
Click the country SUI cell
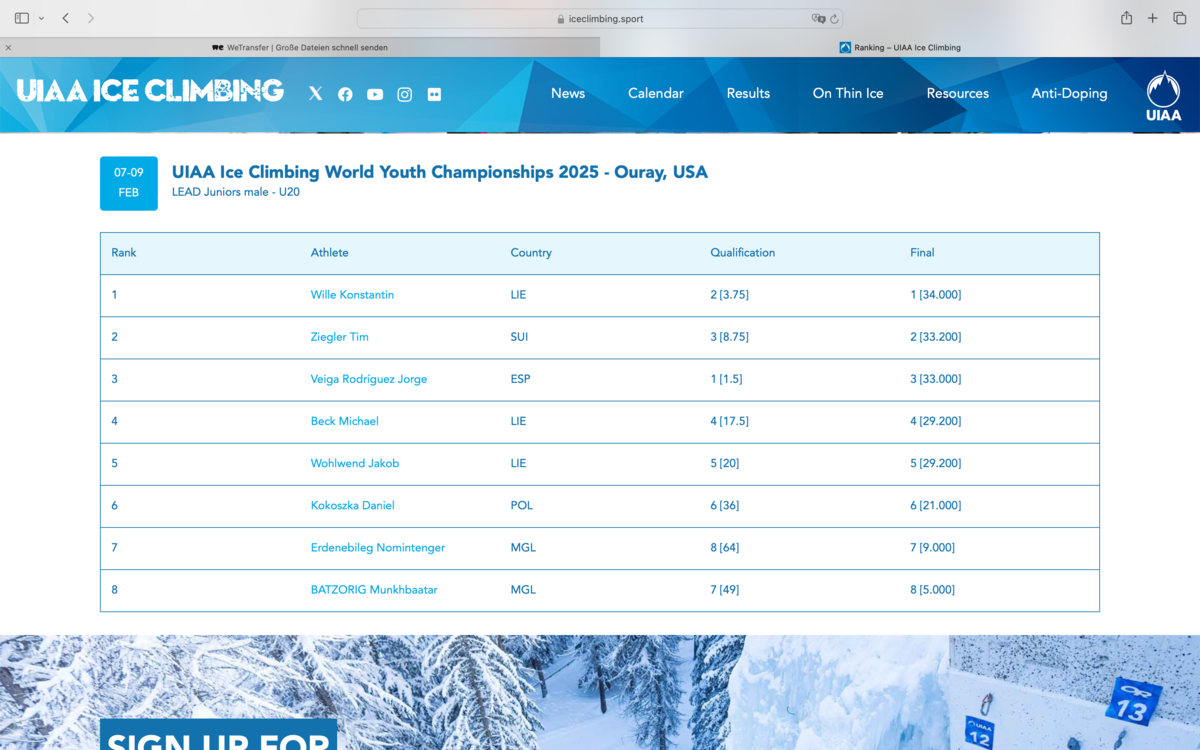tap(520, 337)
